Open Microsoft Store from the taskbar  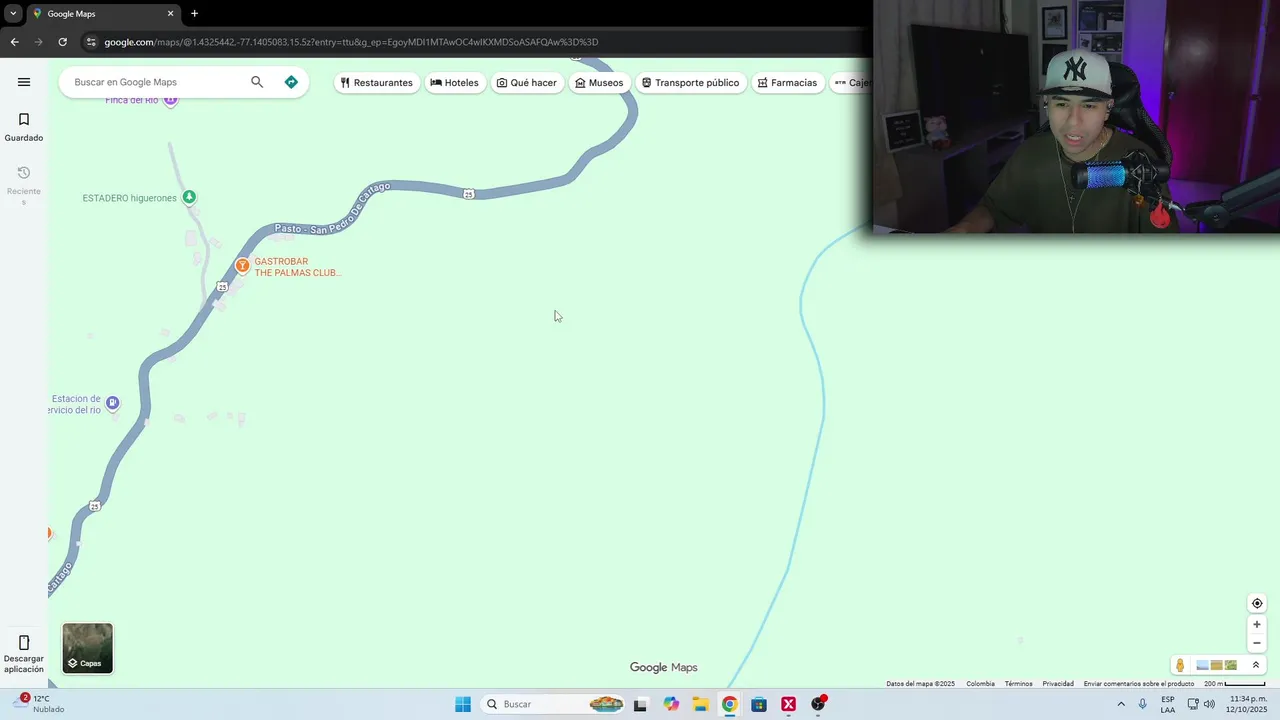[759, 704]
